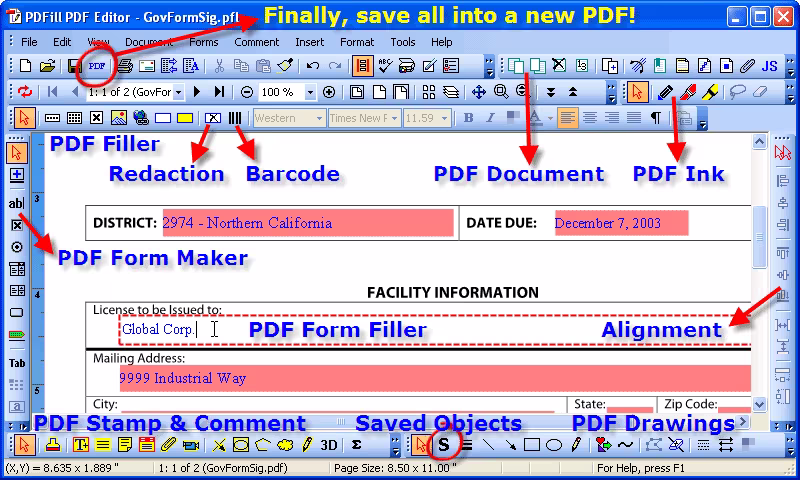Go to first page icon

click(52, 92)
